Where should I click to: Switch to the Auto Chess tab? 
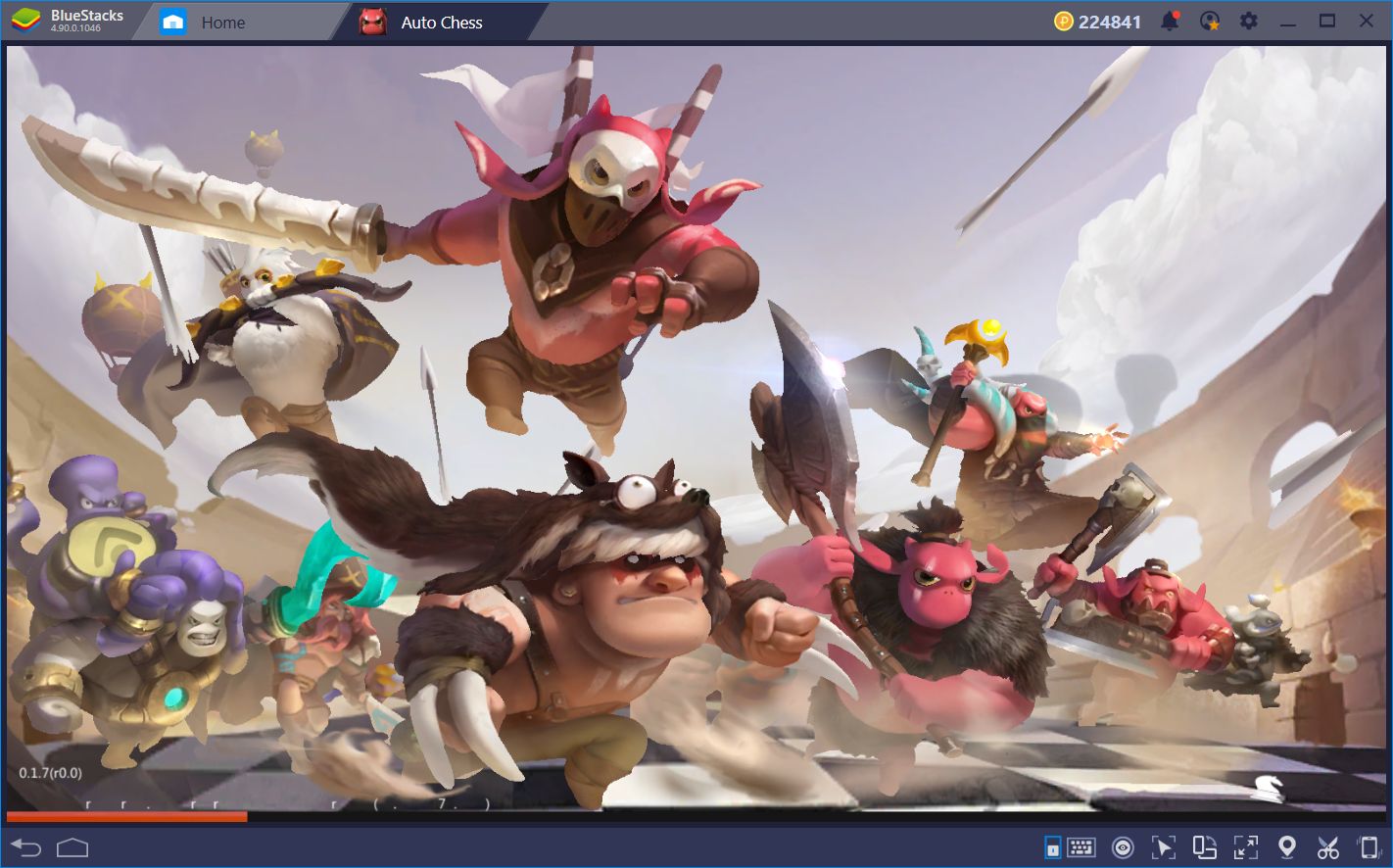coord(439,22)
